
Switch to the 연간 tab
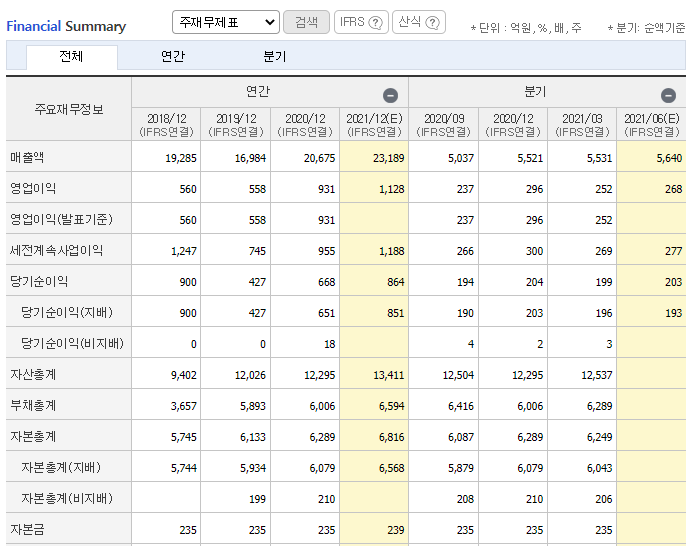[173, 57]
